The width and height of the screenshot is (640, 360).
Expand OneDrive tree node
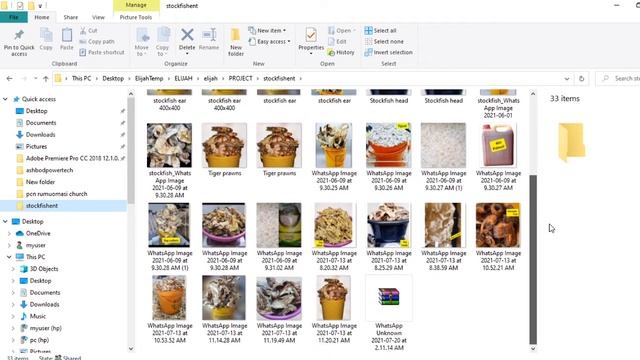(9, 233)
